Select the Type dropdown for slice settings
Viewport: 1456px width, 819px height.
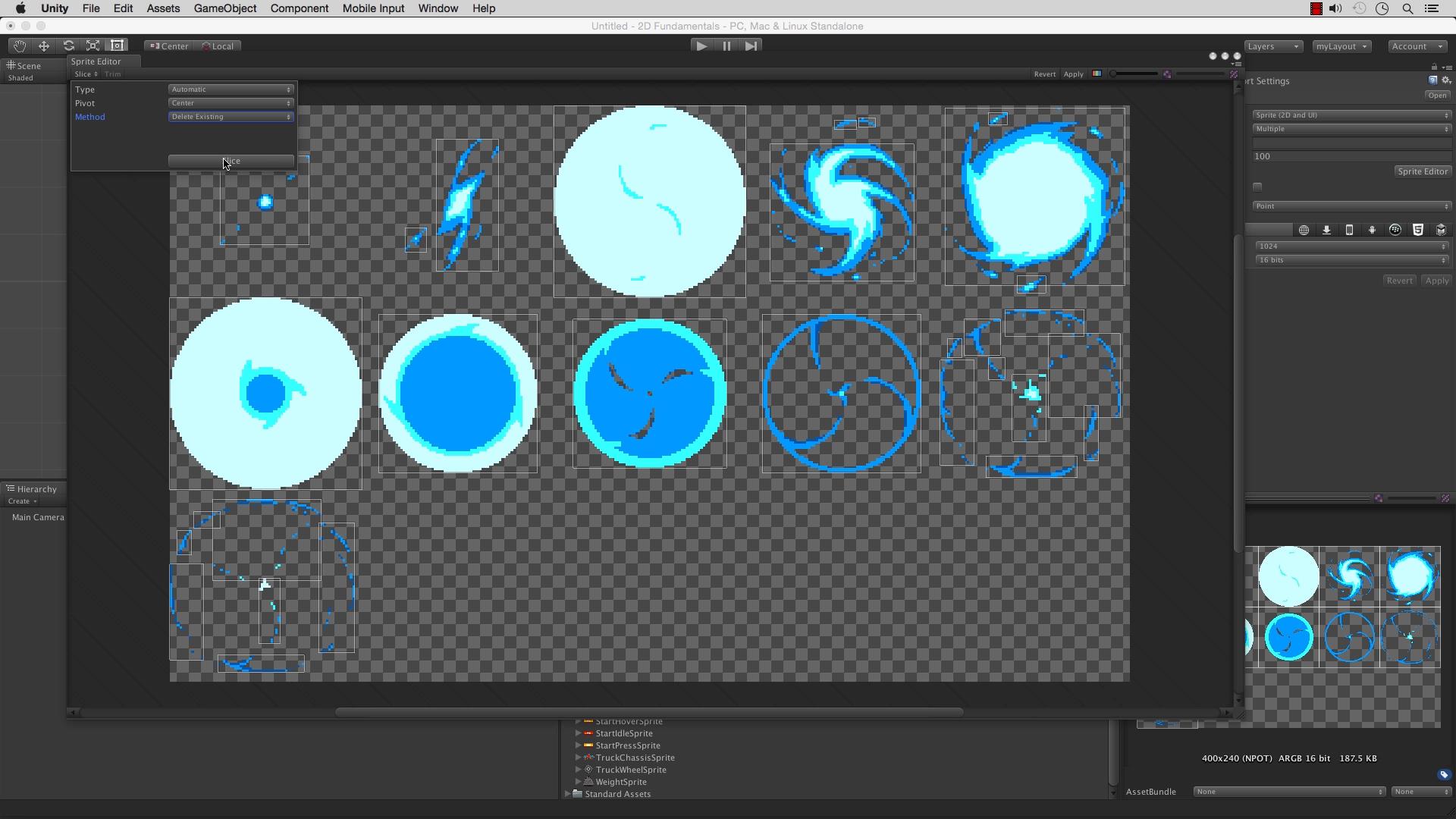coord(229,89)
